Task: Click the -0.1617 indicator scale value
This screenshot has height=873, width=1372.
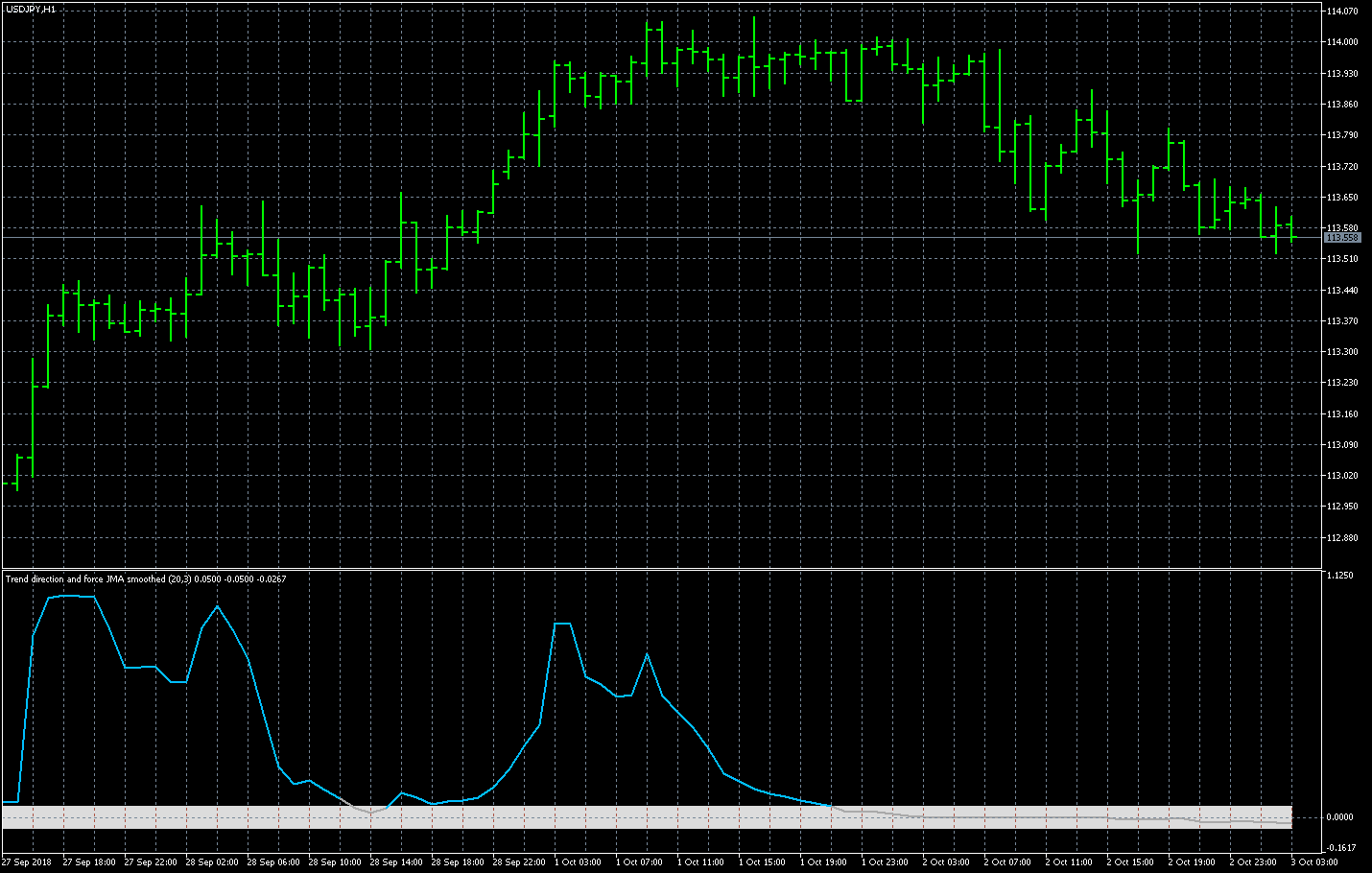Action: 1339,848
